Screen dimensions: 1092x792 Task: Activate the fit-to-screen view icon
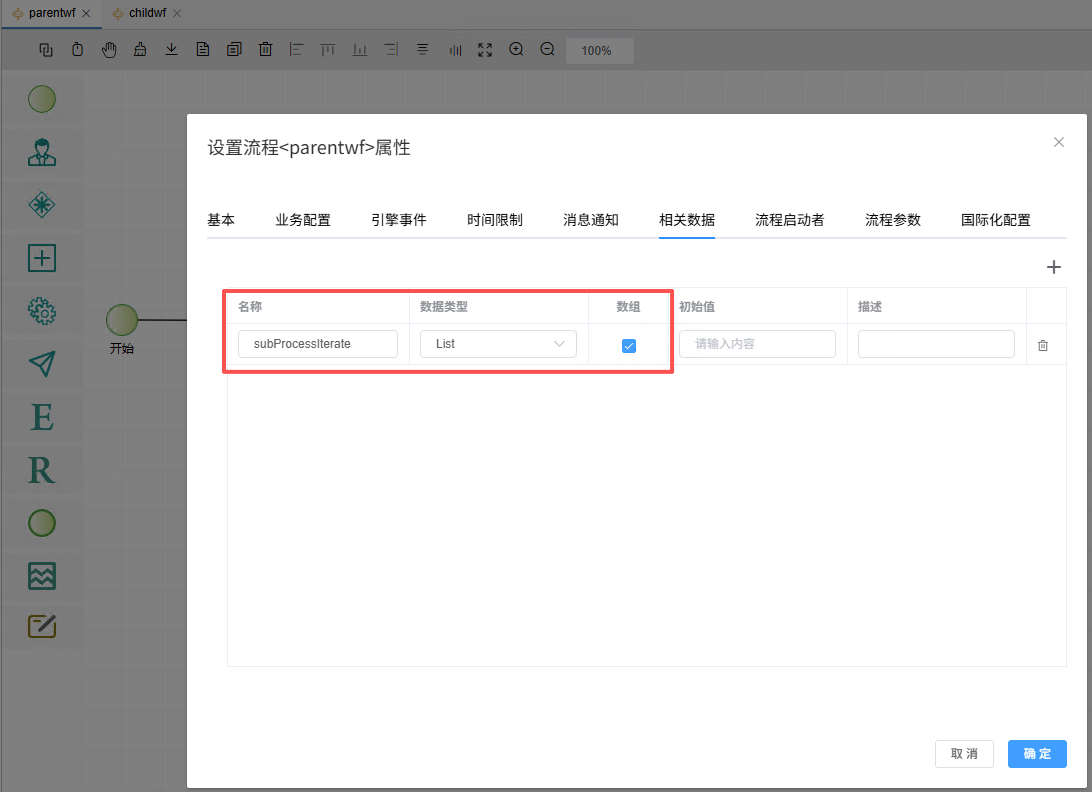pos(485,49)
